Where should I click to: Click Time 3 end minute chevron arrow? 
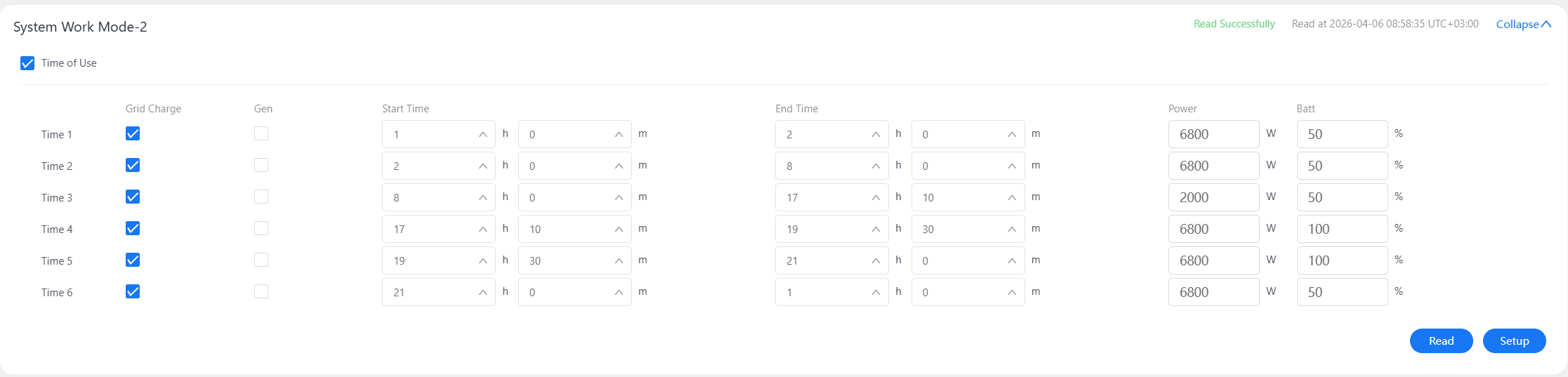tap(1011, 198)
